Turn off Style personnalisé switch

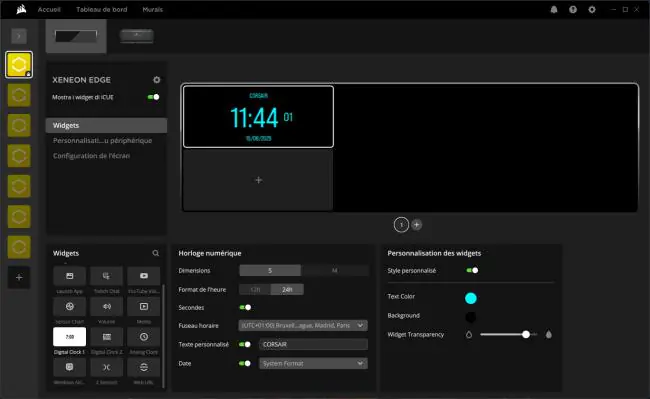pyautogui.click(x=472, y=271)
